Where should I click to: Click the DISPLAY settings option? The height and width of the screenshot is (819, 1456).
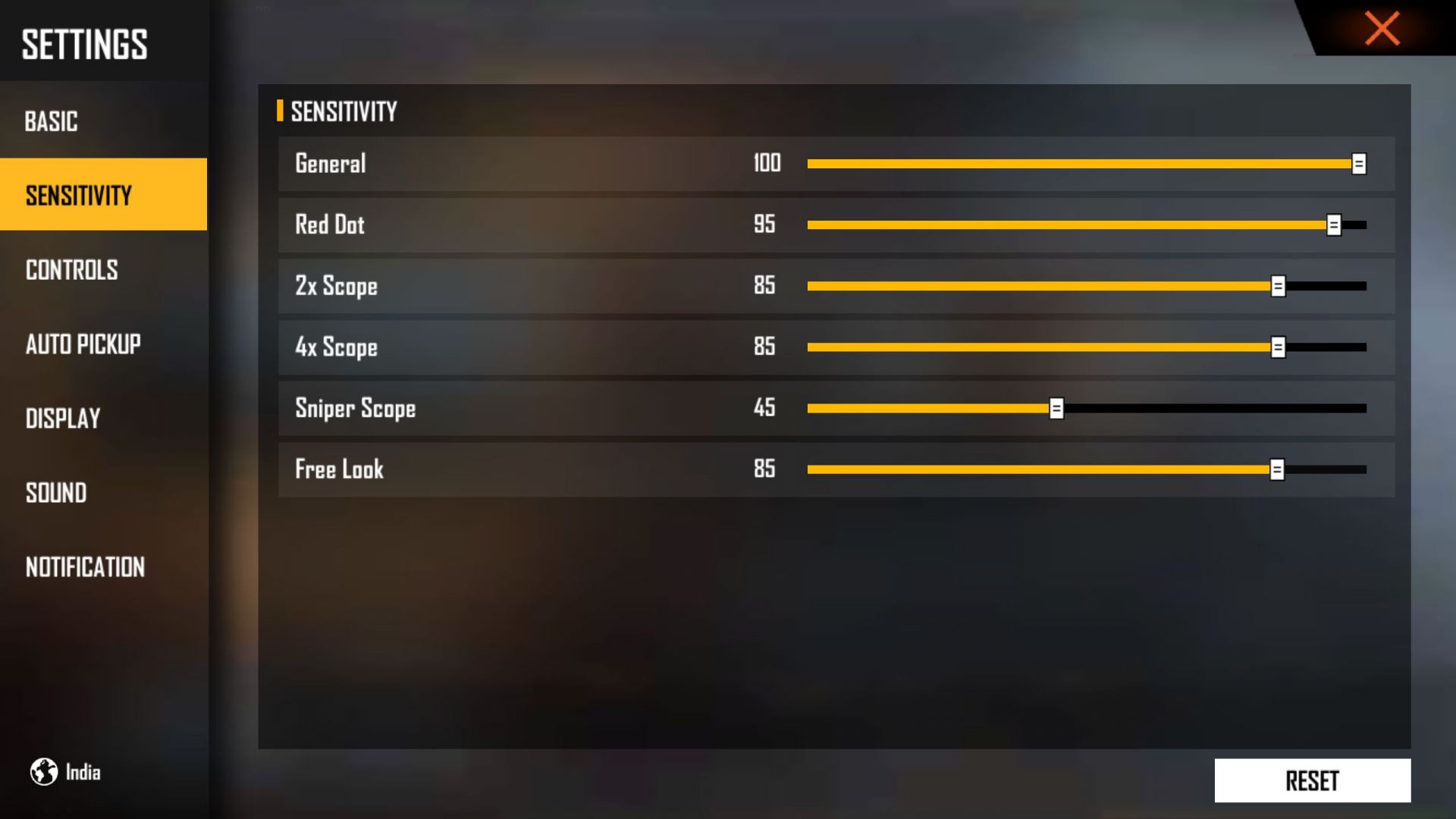63,418
